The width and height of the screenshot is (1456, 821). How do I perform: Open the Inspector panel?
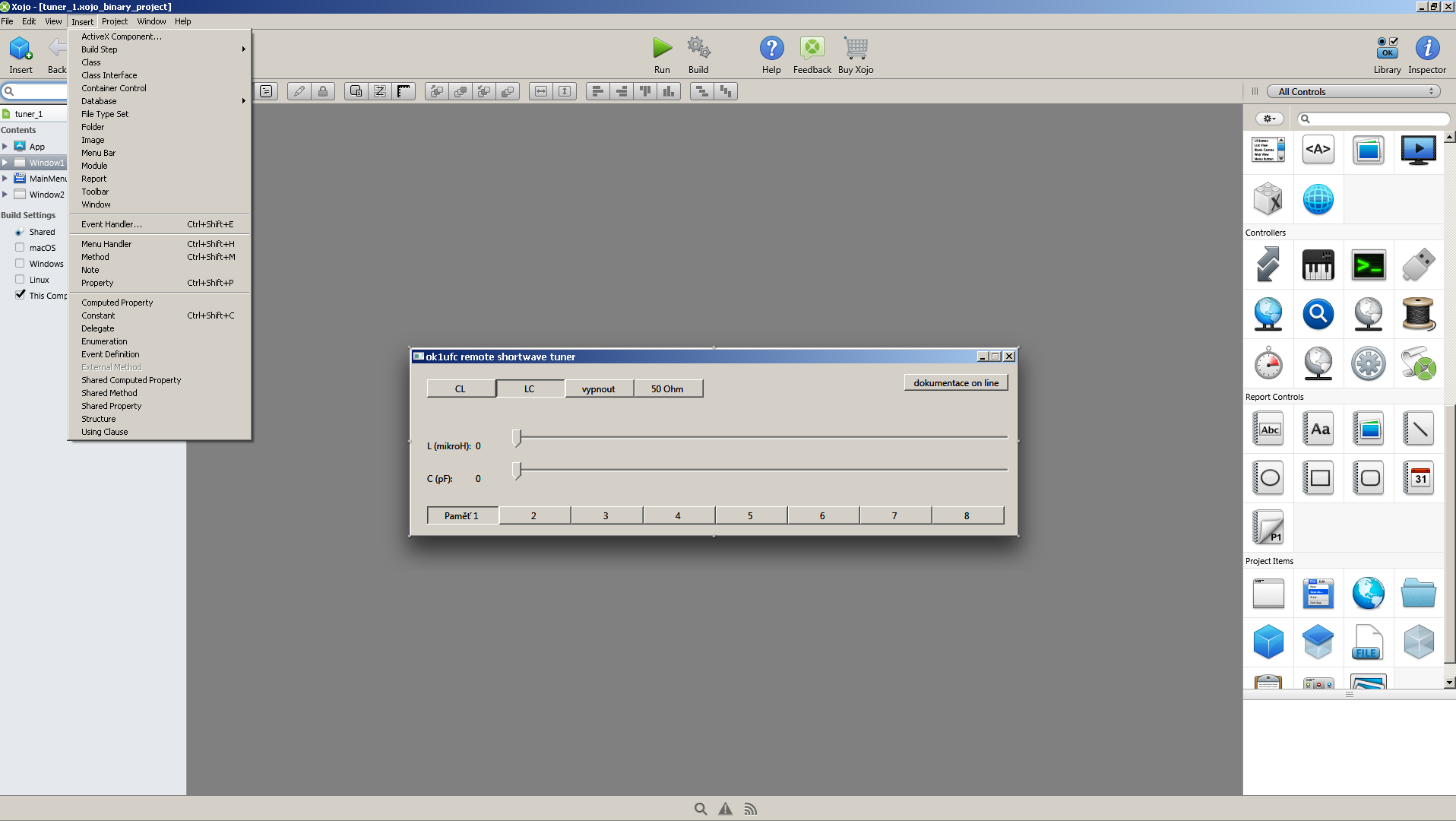pyautogui.click(x=1426, y=49)
